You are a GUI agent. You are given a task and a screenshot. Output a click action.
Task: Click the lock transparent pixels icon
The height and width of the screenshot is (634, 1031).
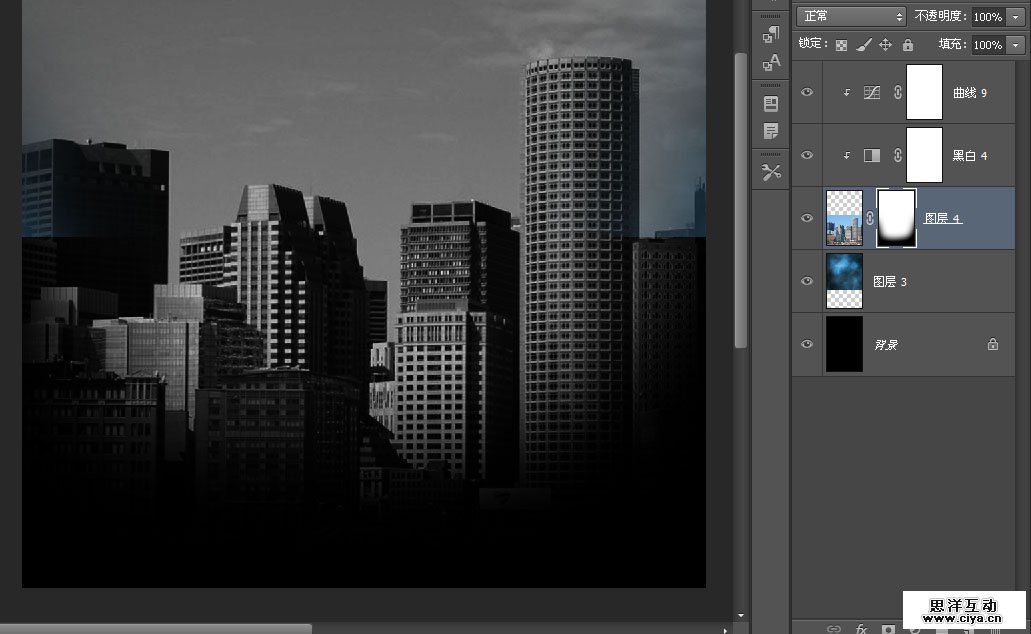click(x=841, y=45)
